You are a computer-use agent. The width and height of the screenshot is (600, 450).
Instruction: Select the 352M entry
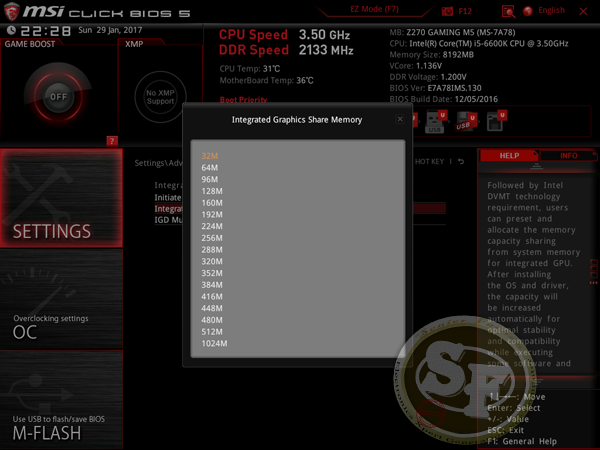pyautogui.click(x=212, y=273)
